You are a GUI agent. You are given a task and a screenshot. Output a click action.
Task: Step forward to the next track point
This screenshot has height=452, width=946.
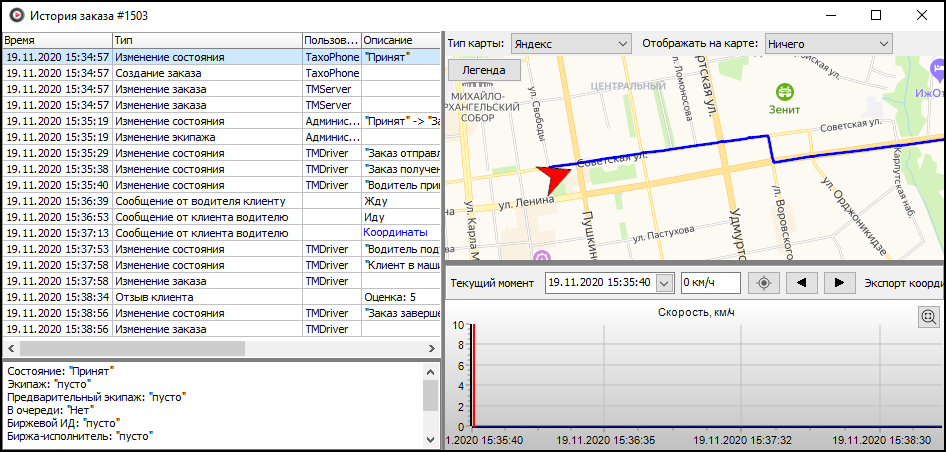tap(839, 282)
